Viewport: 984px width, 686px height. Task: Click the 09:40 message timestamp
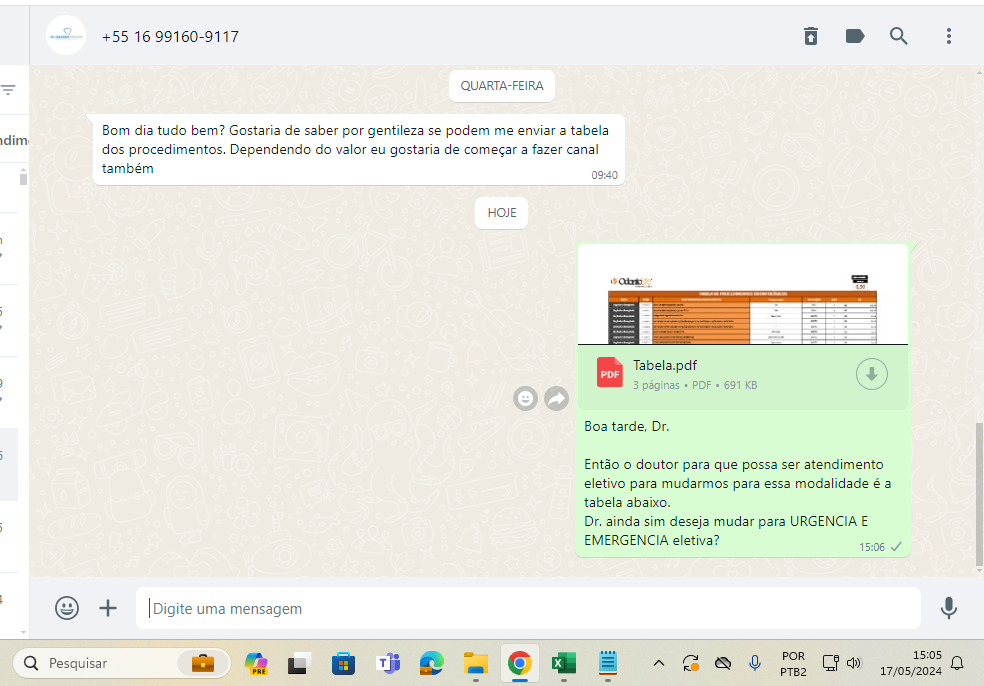point(604,176)
